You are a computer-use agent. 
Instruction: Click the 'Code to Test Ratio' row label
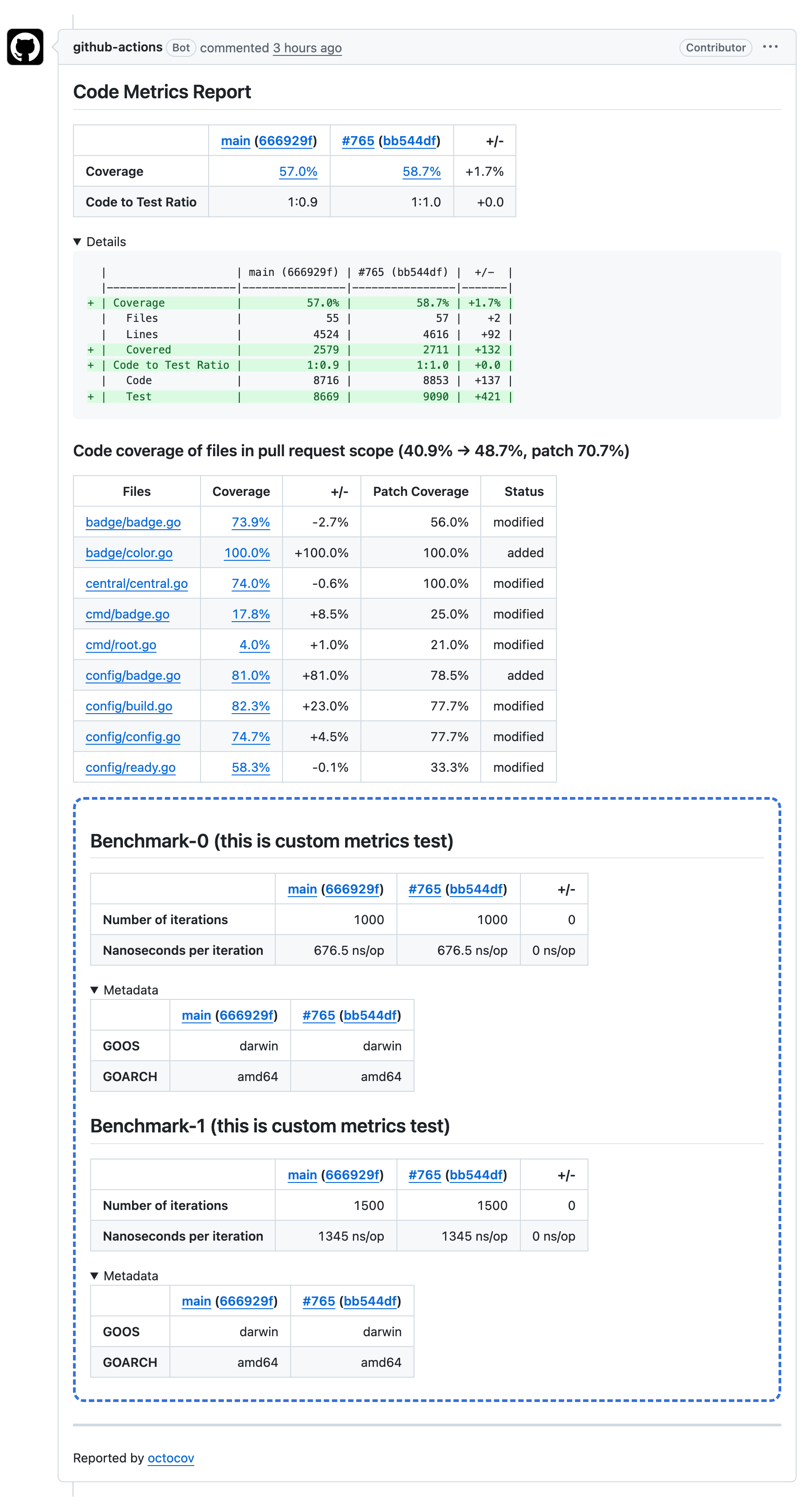[x=141, y=202]
